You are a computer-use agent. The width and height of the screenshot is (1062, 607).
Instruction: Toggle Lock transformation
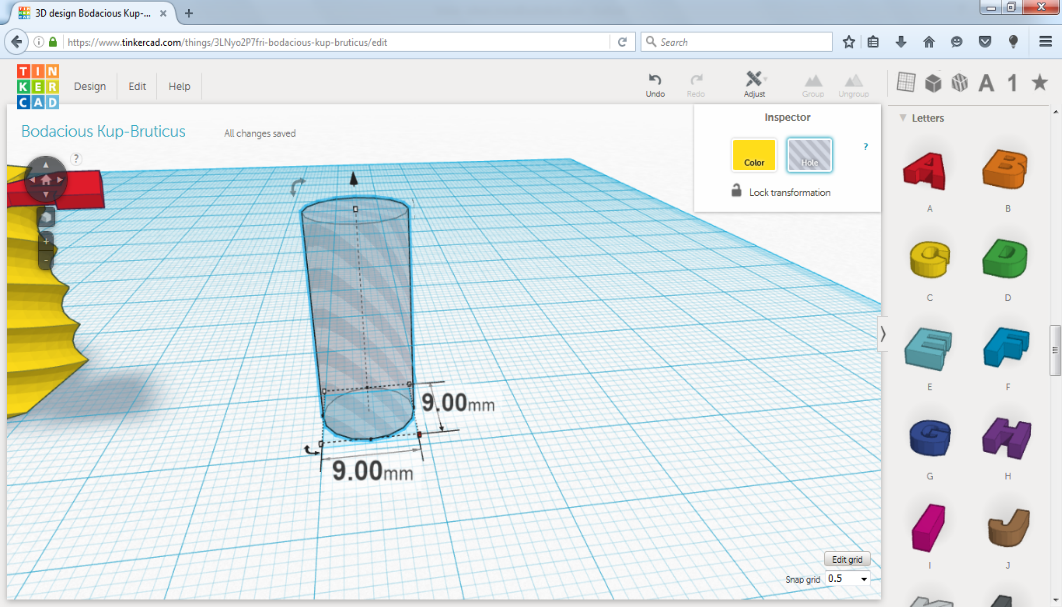(780, 192)
